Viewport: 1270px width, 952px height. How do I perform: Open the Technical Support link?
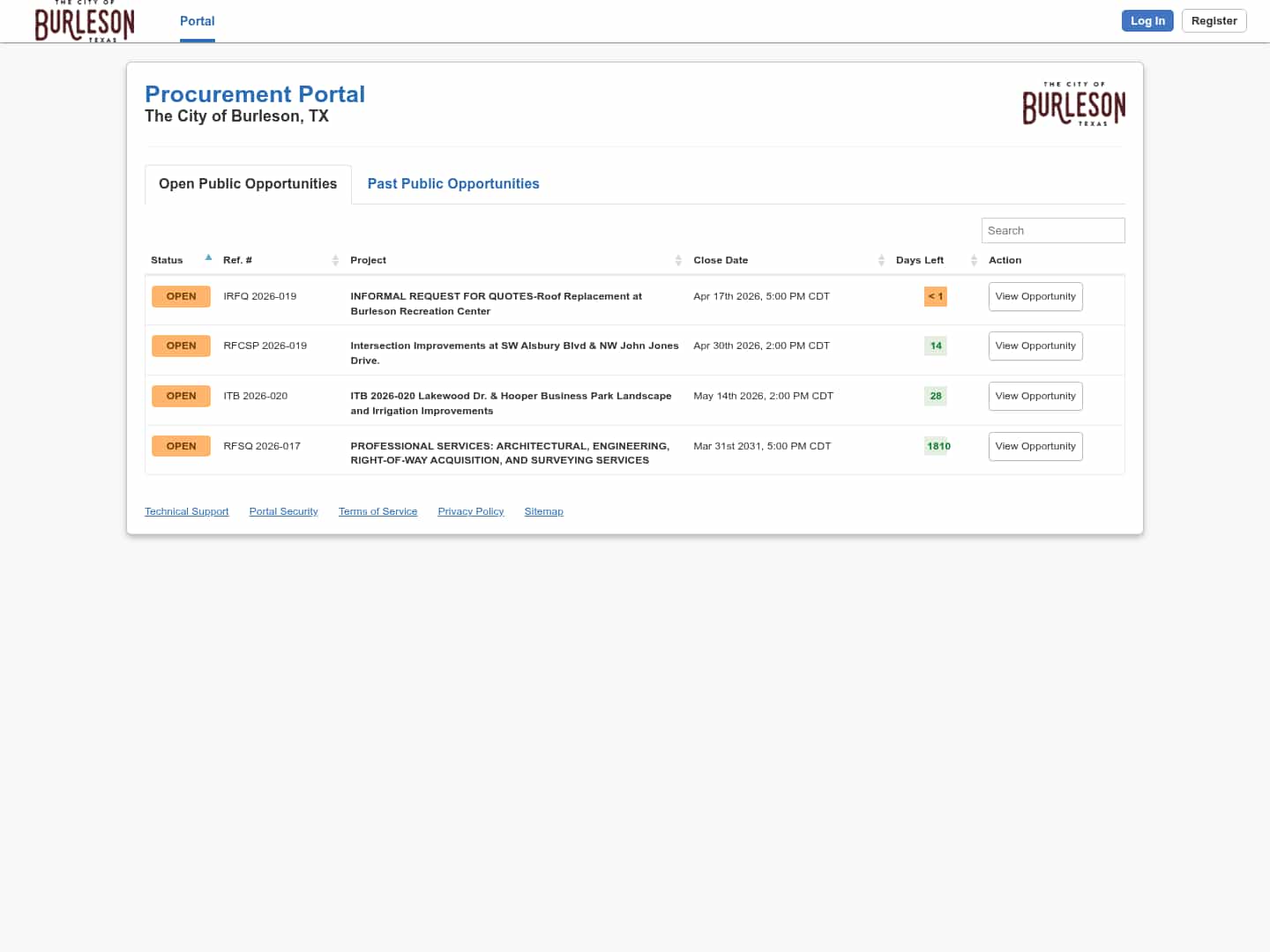click(186, 512)
